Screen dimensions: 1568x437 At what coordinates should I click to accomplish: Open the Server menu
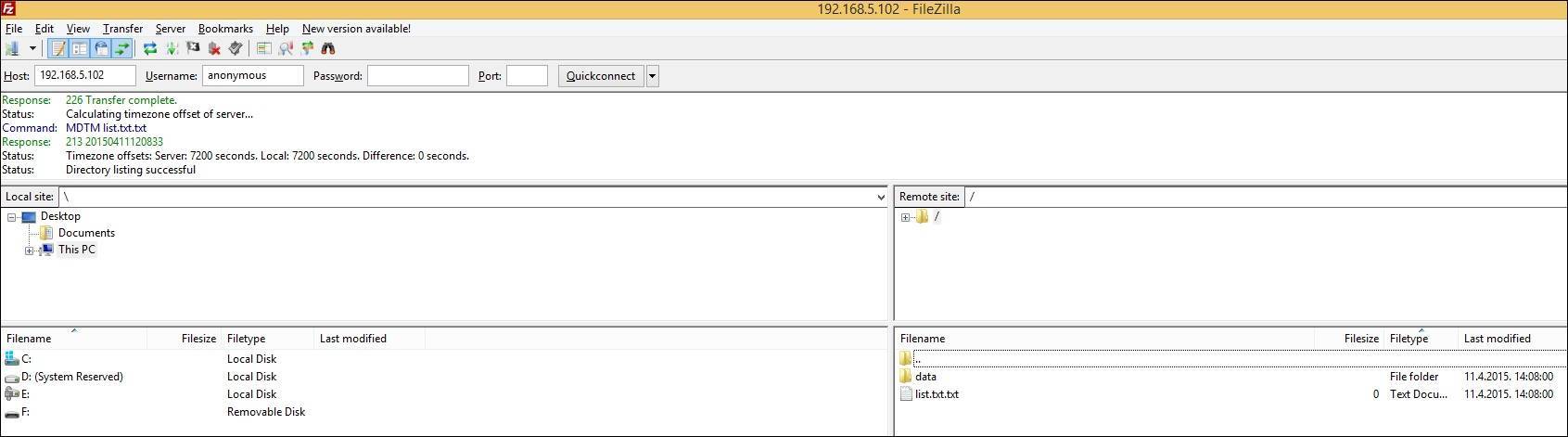(171, 29)
